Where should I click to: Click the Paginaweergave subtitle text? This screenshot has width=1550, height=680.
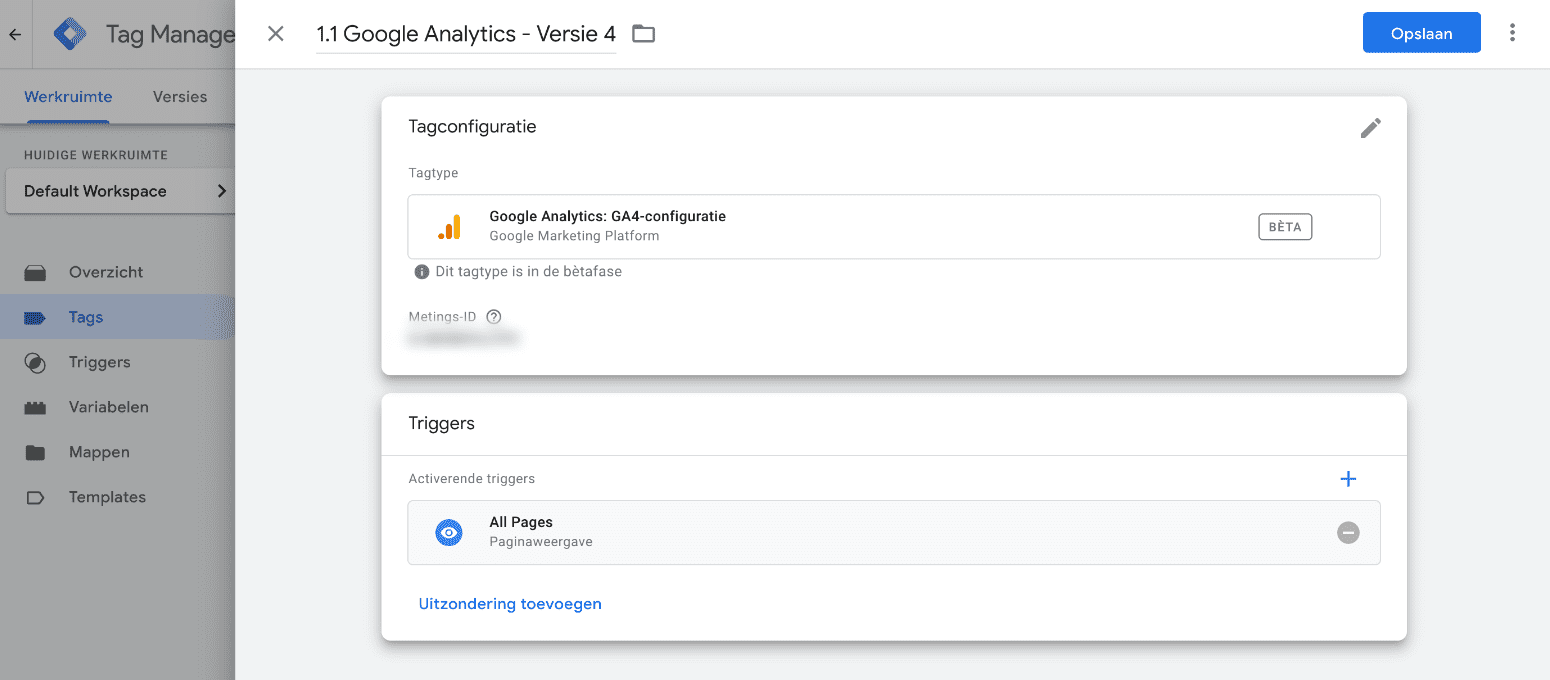pos(541,542)
